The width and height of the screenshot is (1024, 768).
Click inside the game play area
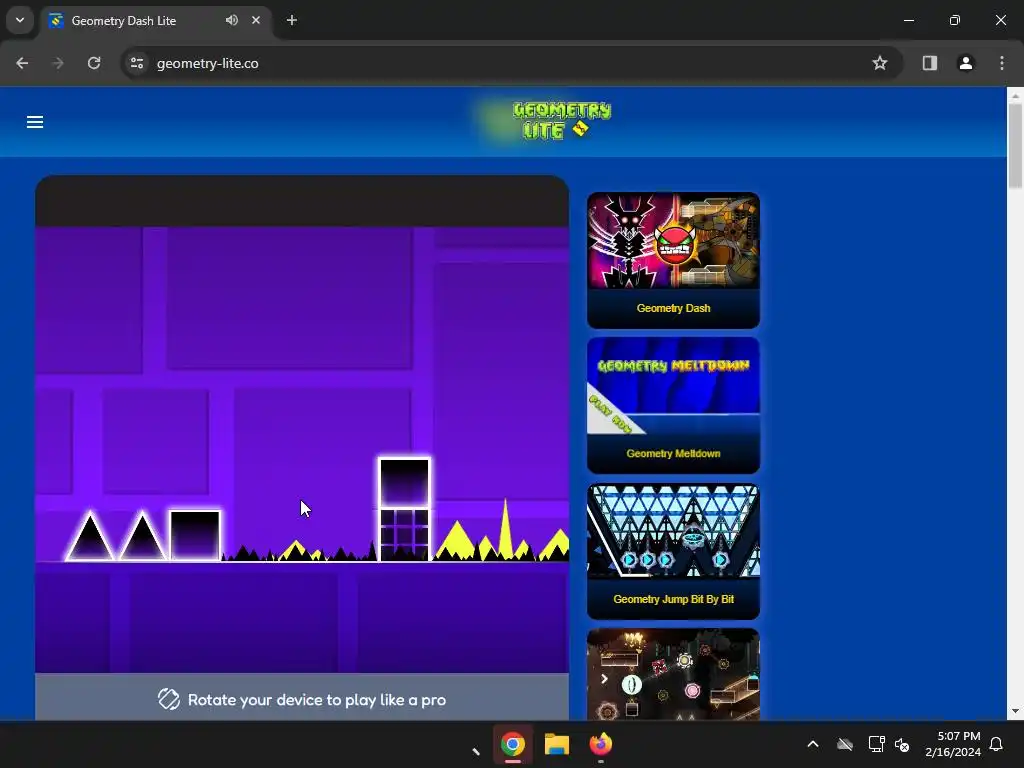coord(302,449)
